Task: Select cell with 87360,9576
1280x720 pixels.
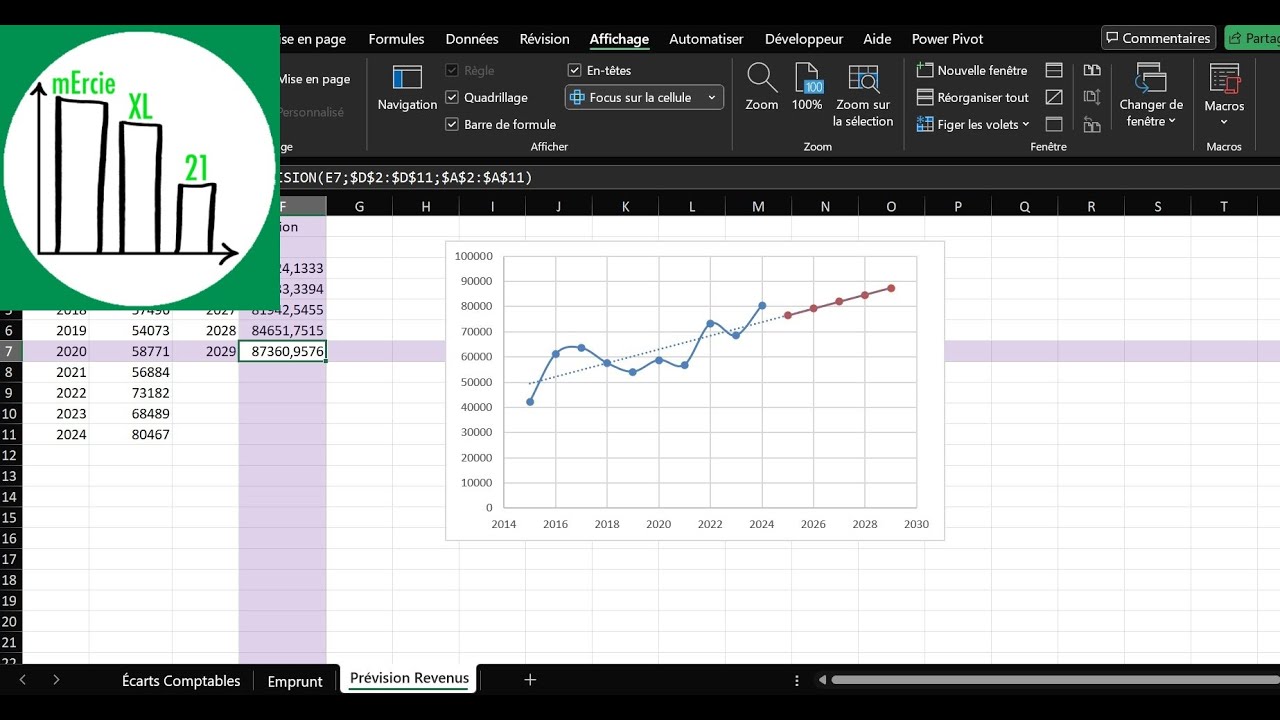Action: pyautogui.click(x=283, y=351)
